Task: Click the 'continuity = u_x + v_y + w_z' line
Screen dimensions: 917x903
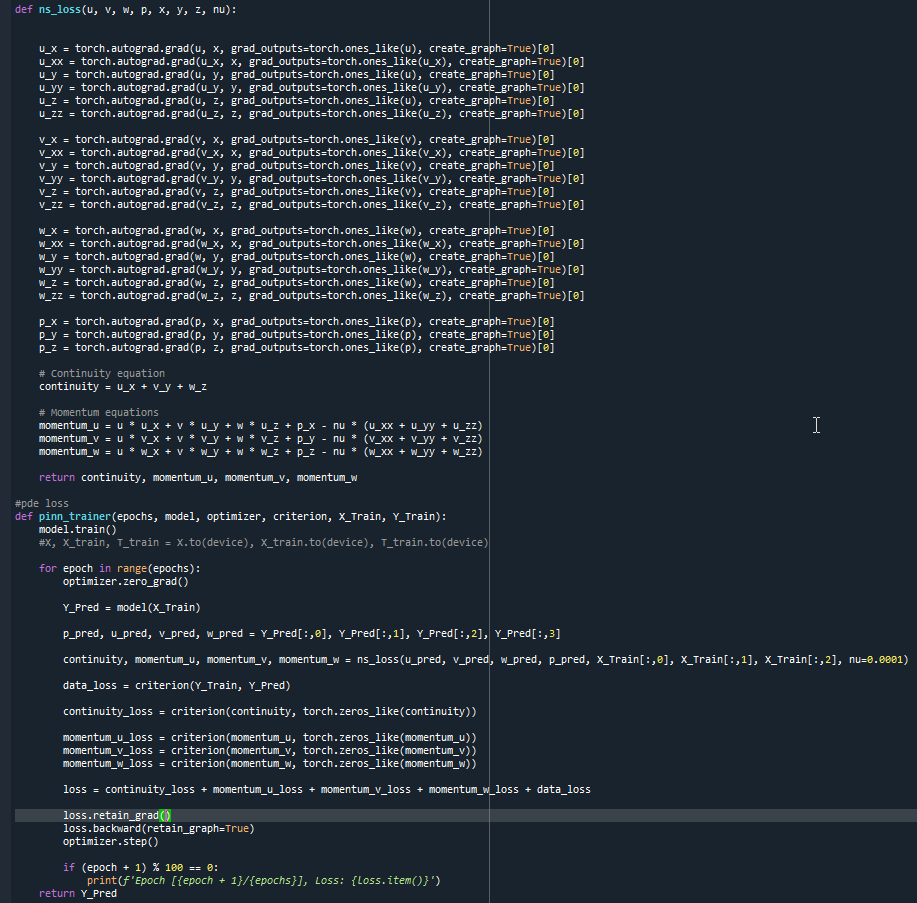Action: tap(123, 386)
